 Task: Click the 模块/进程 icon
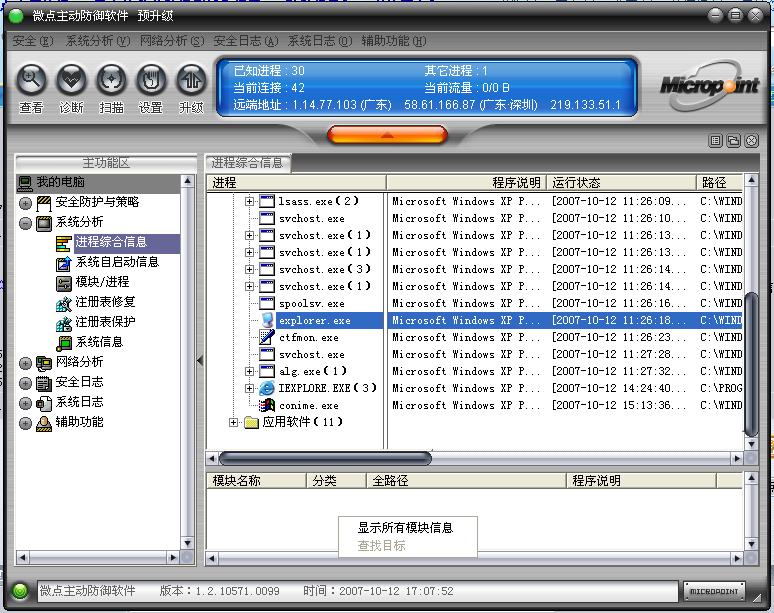64,283
